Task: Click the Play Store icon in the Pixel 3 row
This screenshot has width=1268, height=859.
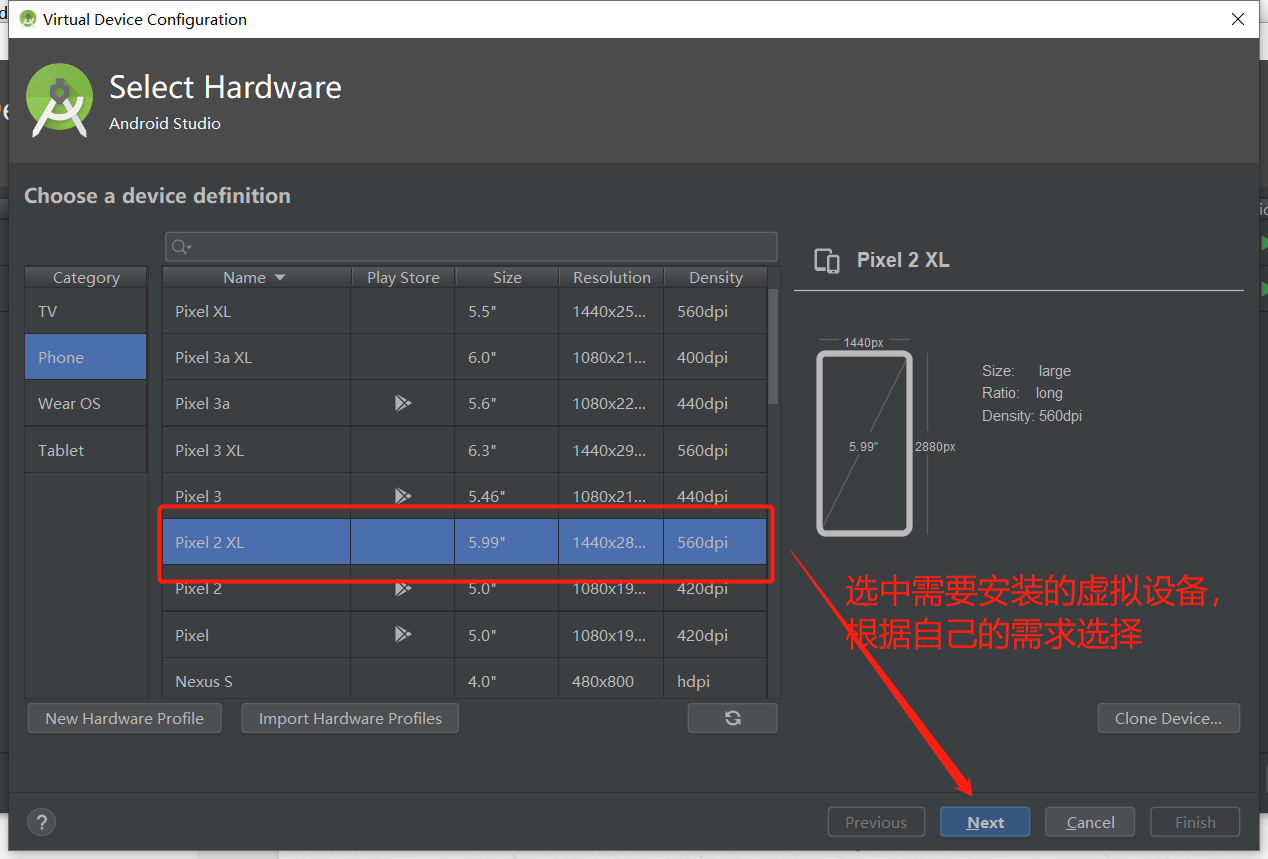Action: point(402,496)
